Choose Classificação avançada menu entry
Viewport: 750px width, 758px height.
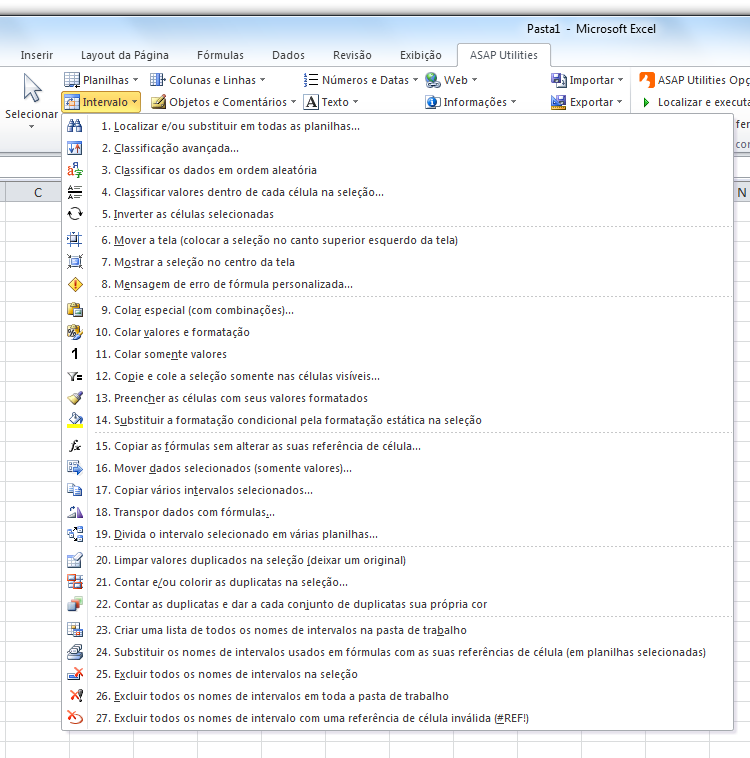397,148
